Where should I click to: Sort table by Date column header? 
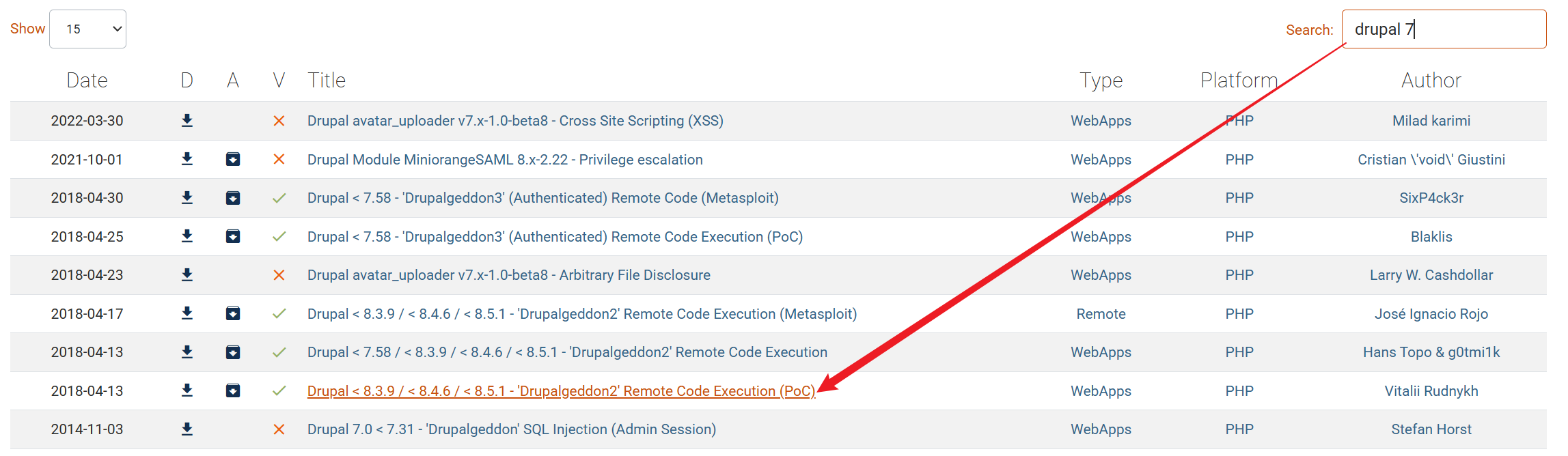tap(87, 81)
